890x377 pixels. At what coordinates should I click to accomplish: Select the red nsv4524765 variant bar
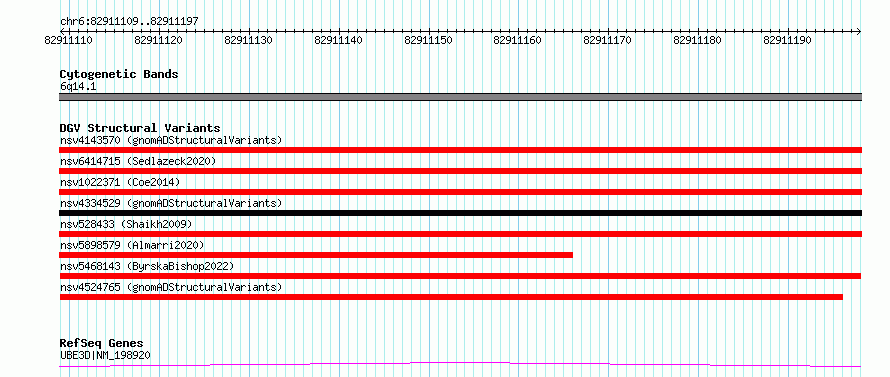[x=451, y=297]
